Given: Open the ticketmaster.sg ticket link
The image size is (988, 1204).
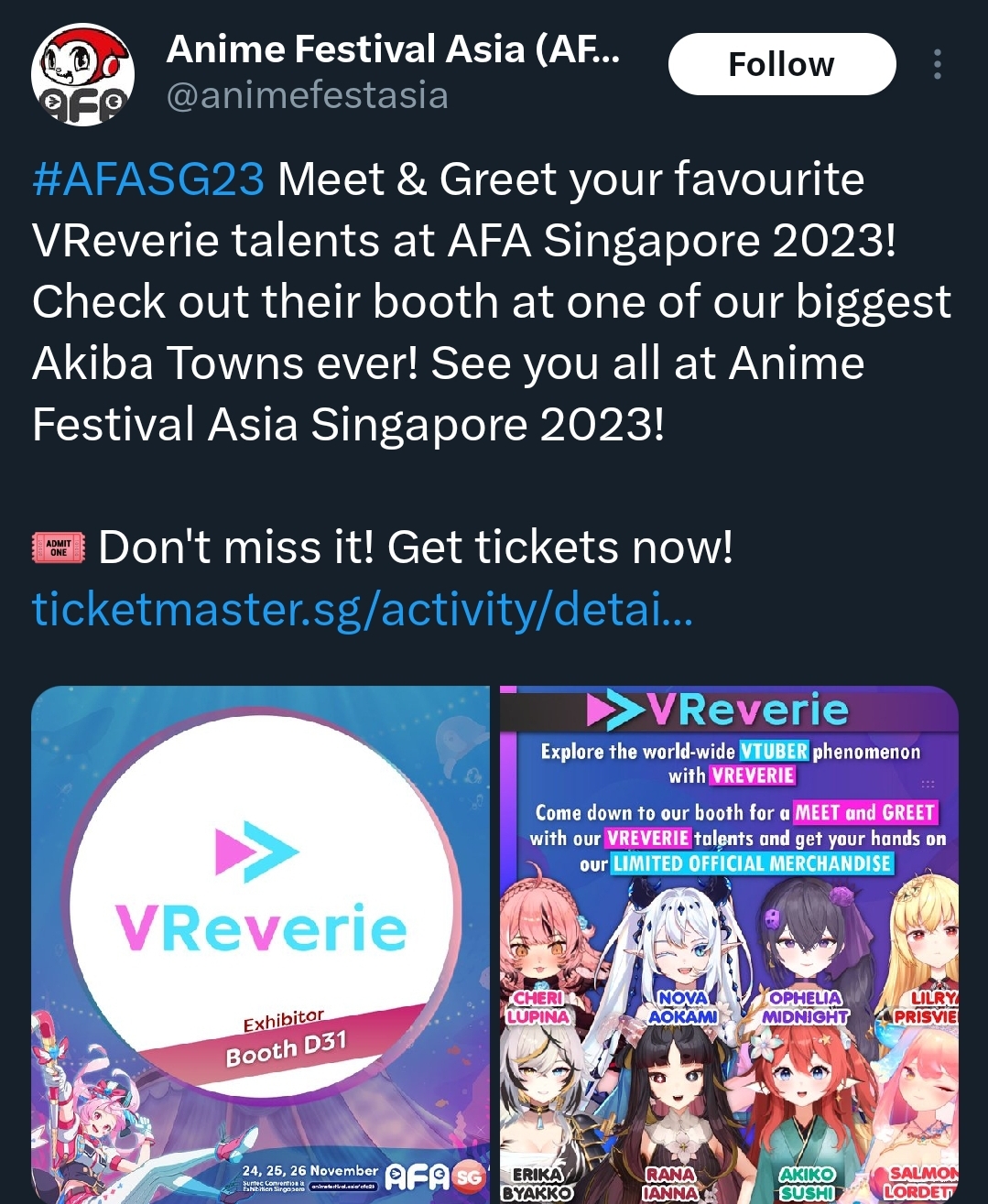Looking at the screenshot, I should click(363, 608).
